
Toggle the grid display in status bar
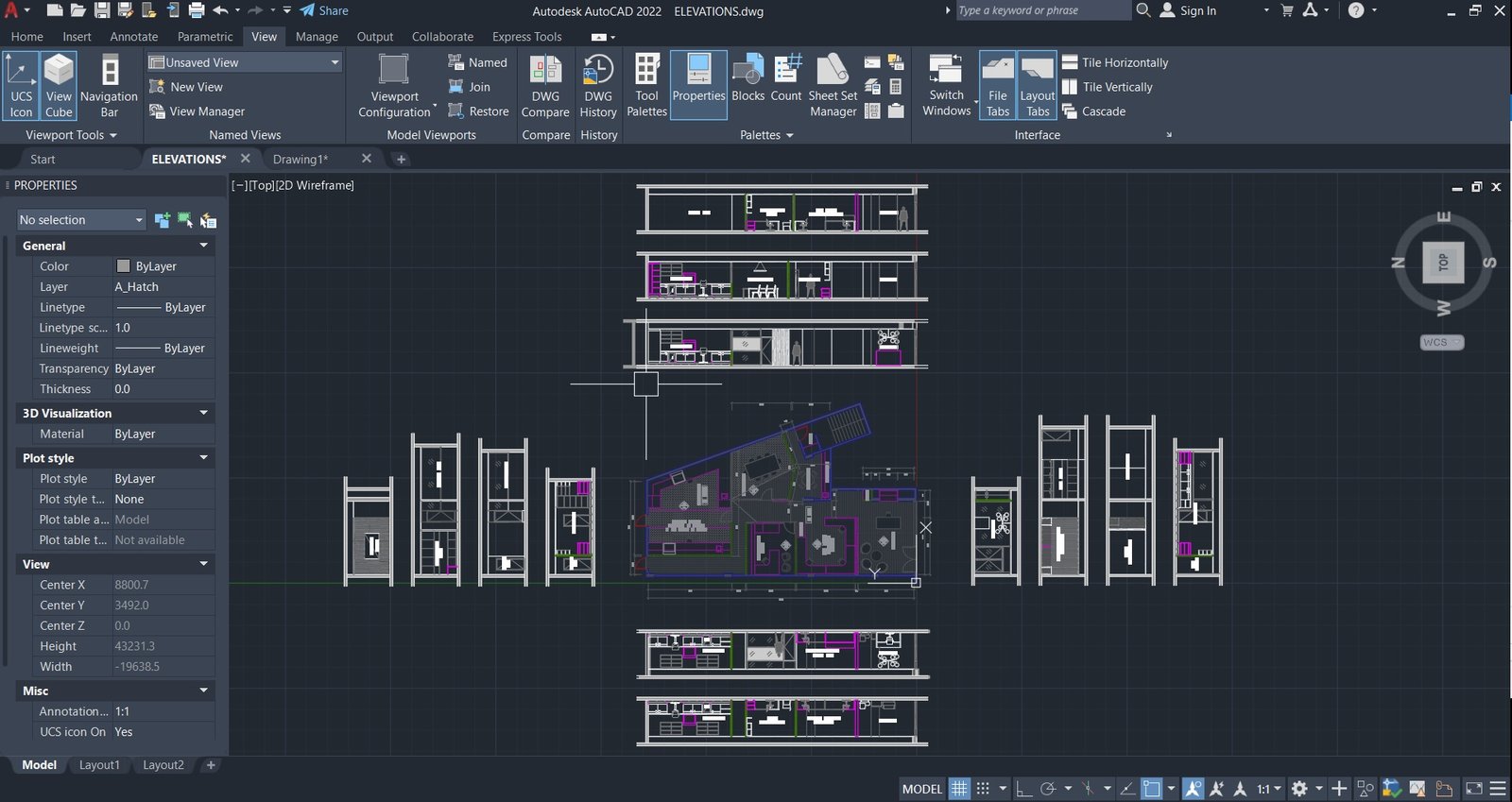point(959,788)
